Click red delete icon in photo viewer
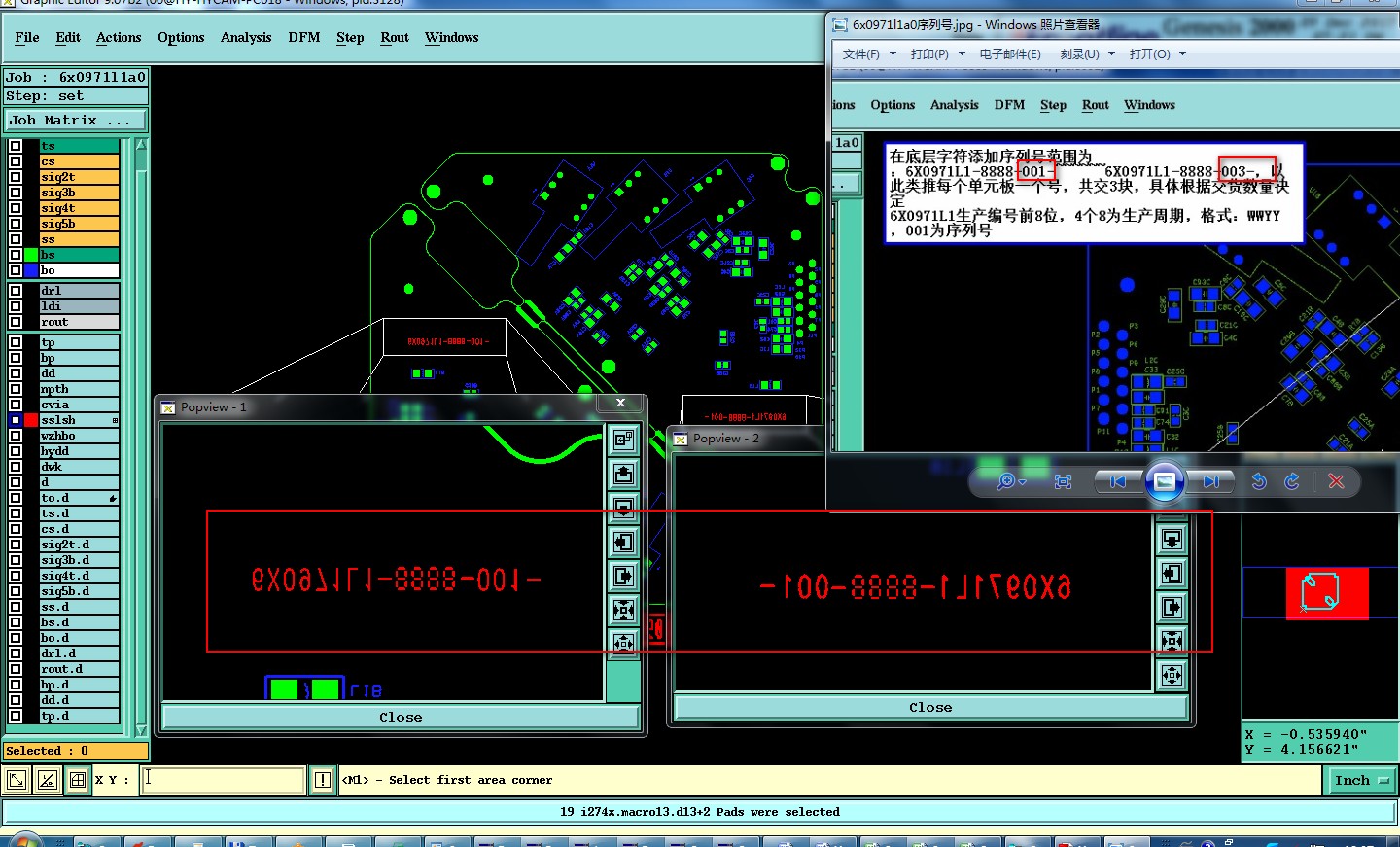This screenshot has height=847, width=1400. coord(1336,481)
